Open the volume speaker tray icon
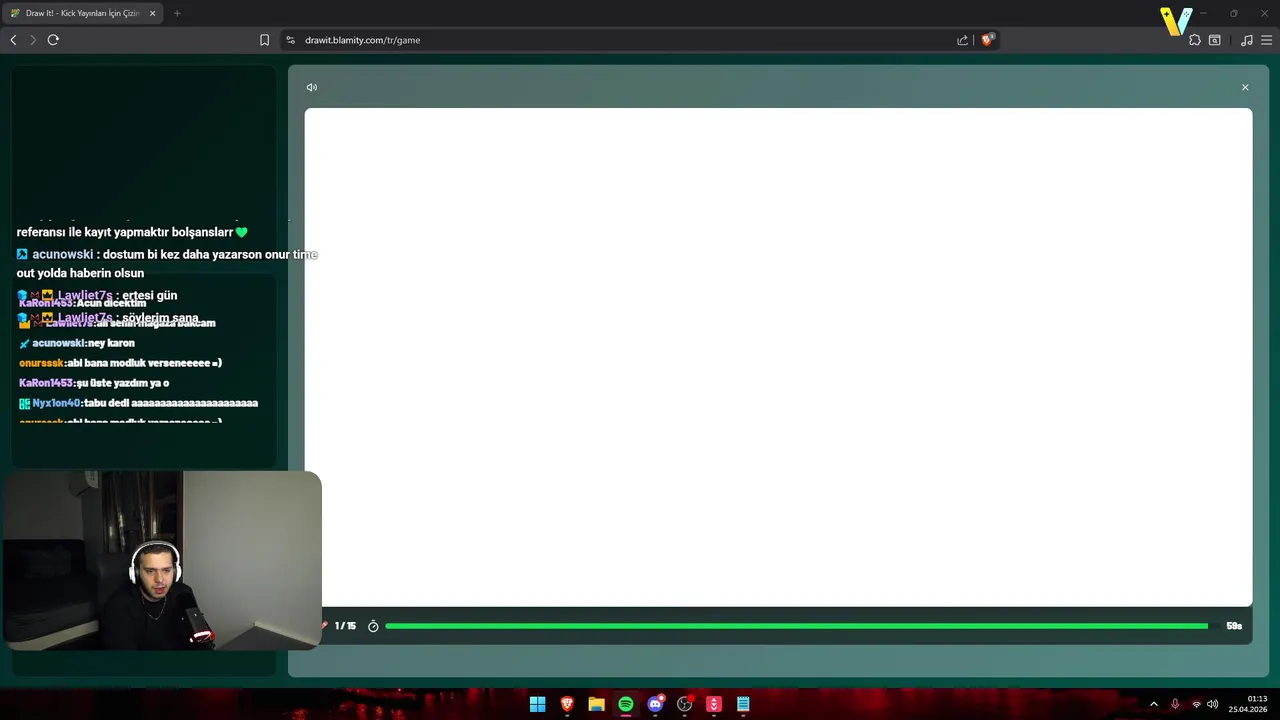This screenshot has height=720, width=1280. [1213, 704]
